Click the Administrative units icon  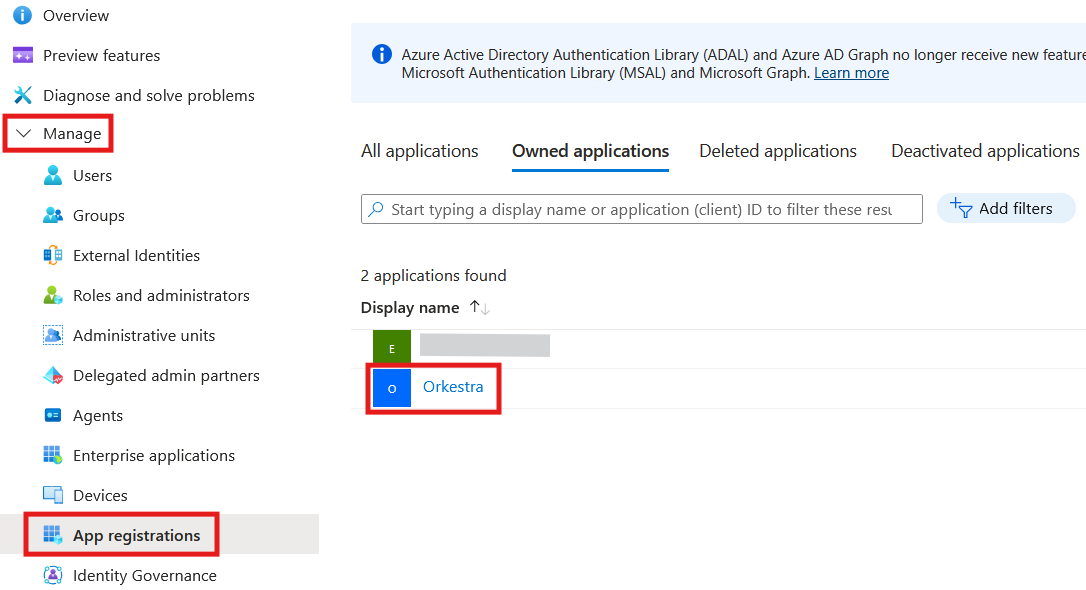click(53, 335)
